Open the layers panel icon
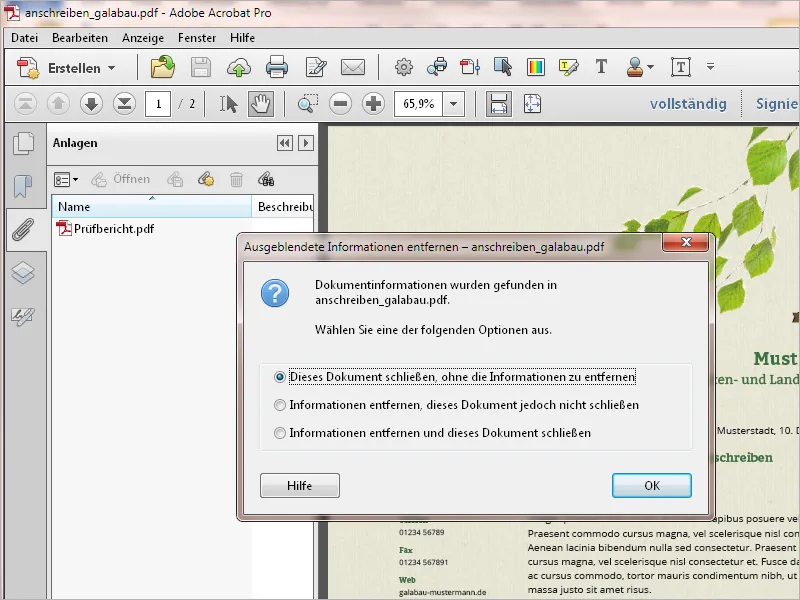Screen dimensions: 800x600 (23, 273)
